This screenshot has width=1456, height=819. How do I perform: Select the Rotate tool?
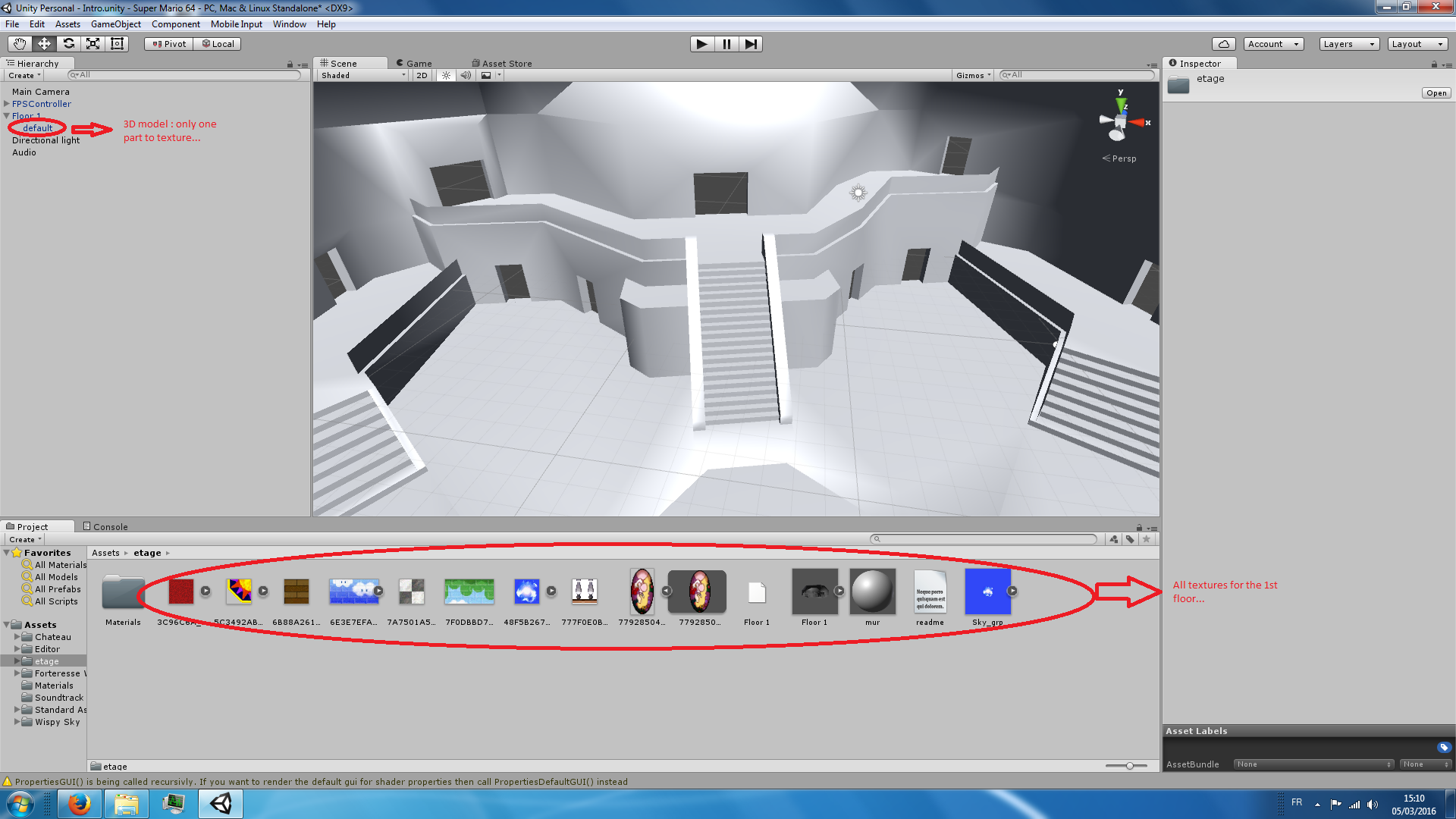pyautogui.click(x=68, y=44)
